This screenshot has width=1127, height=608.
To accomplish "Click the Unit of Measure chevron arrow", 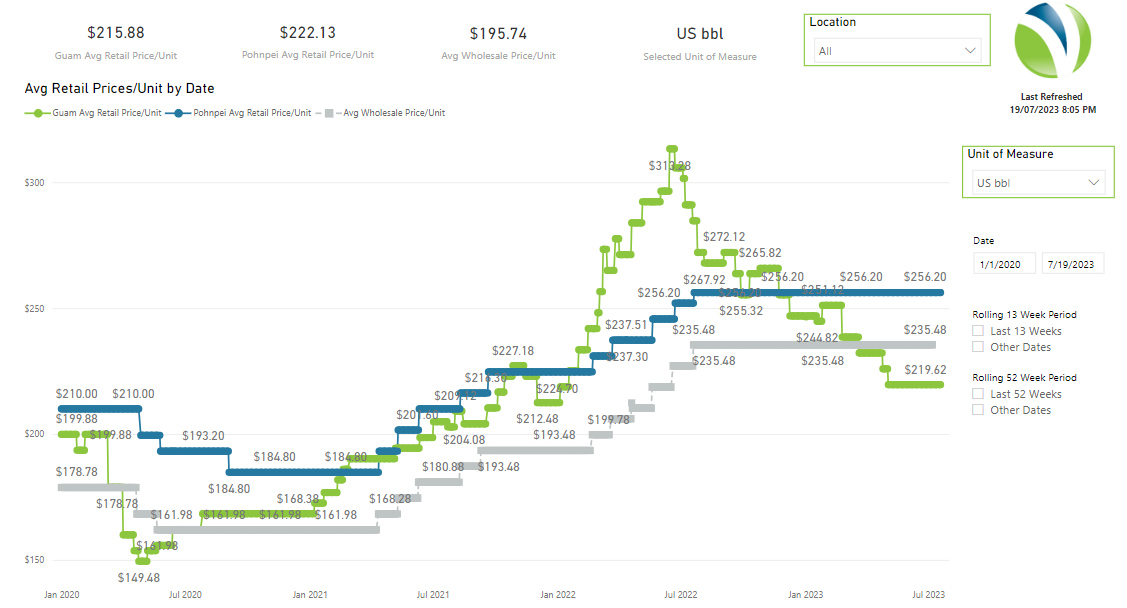I will pos(1093,183).
